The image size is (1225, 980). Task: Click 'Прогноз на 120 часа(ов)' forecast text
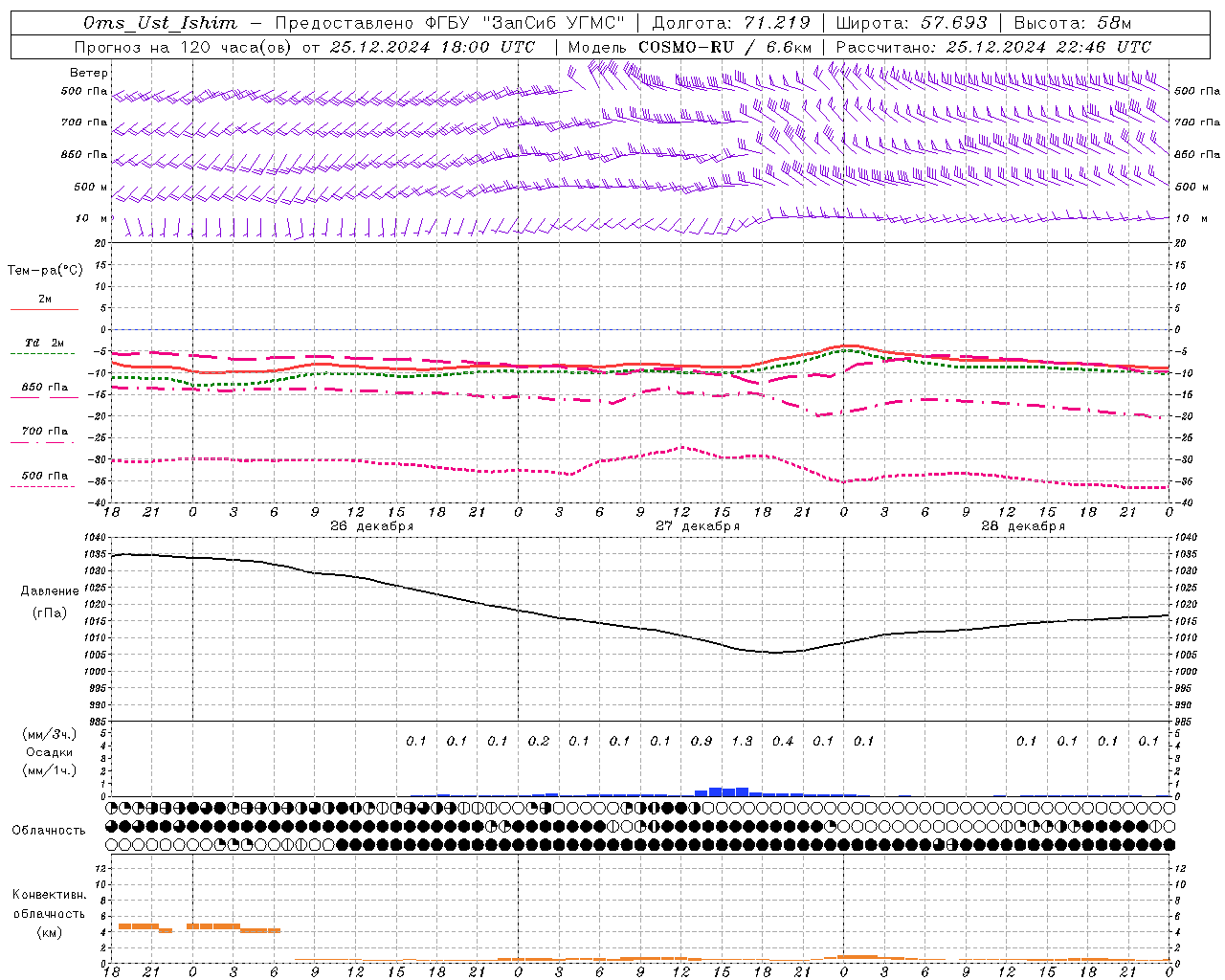tap(184, 47)
